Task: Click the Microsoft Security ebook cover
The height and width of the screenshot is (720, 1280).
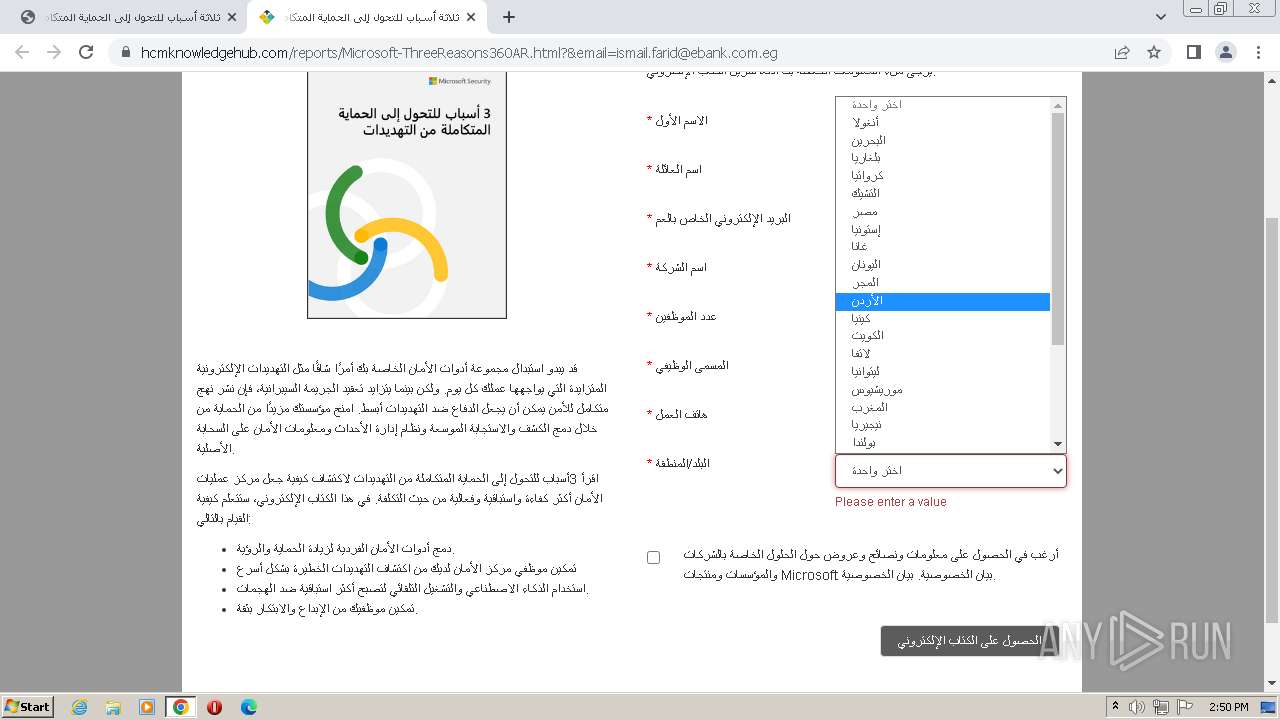Action: point(407,195)
